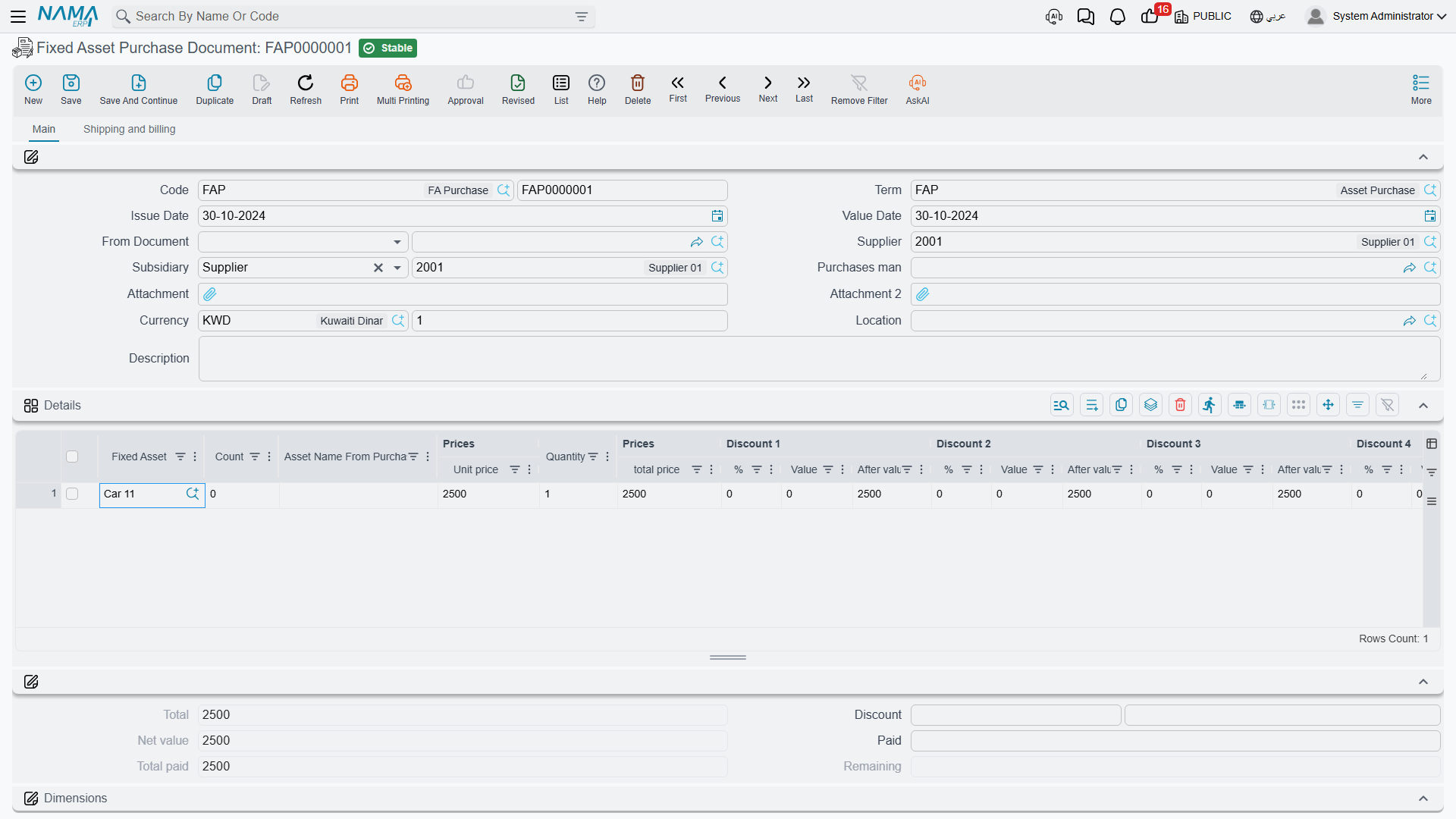Check the row 1 Car 11 checkbox
1456x819 pixels.
click(x=72, y=494)
